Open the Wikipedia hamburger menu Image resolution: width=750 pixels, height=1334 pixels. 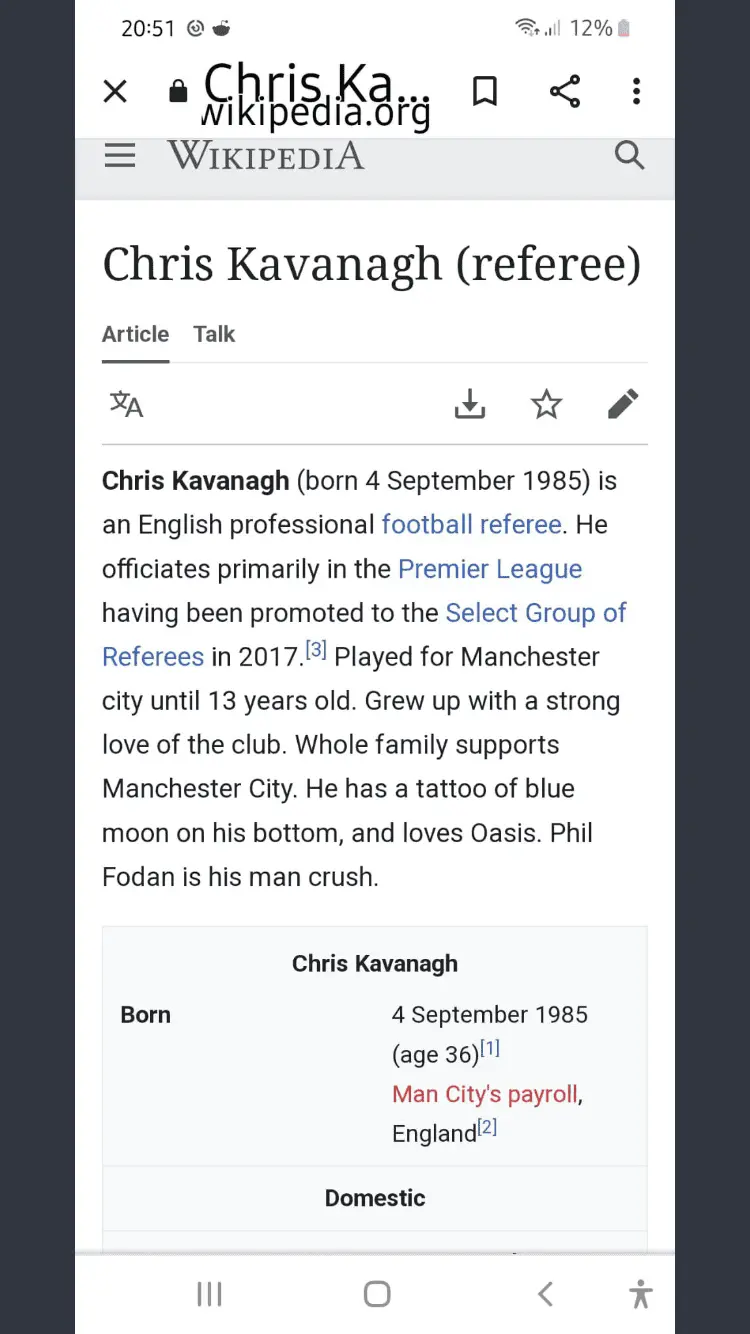[120, 156]
